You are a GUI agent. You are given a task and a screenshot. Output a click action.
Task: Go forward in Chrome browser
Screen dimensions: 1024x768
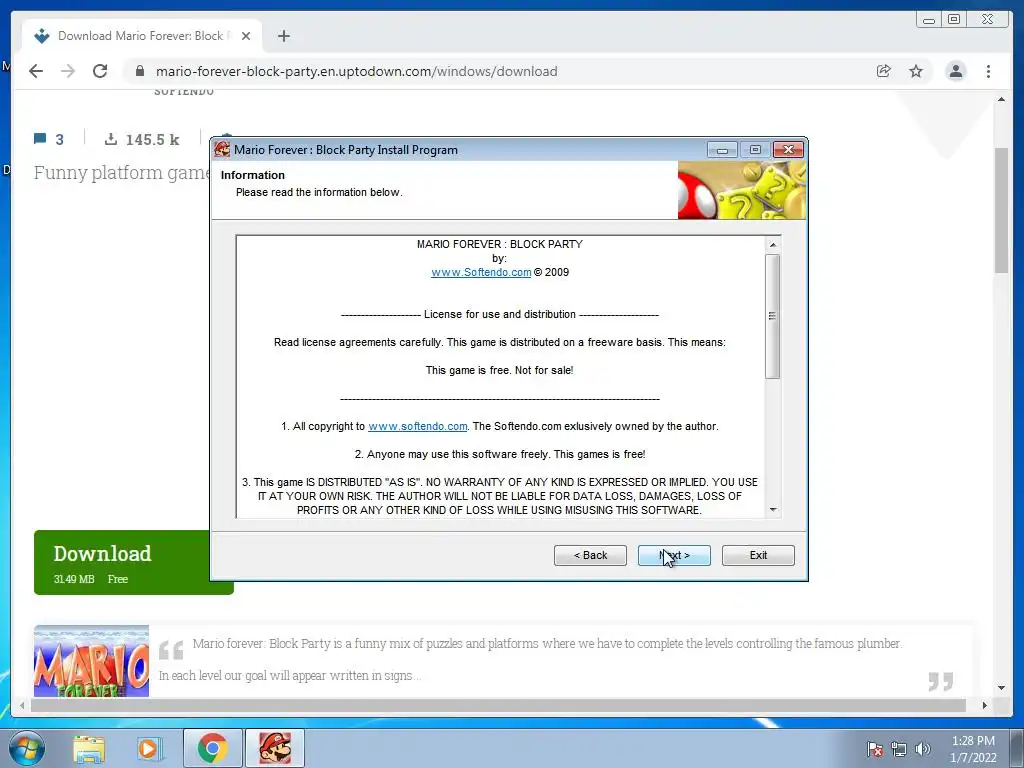(68, 71)
